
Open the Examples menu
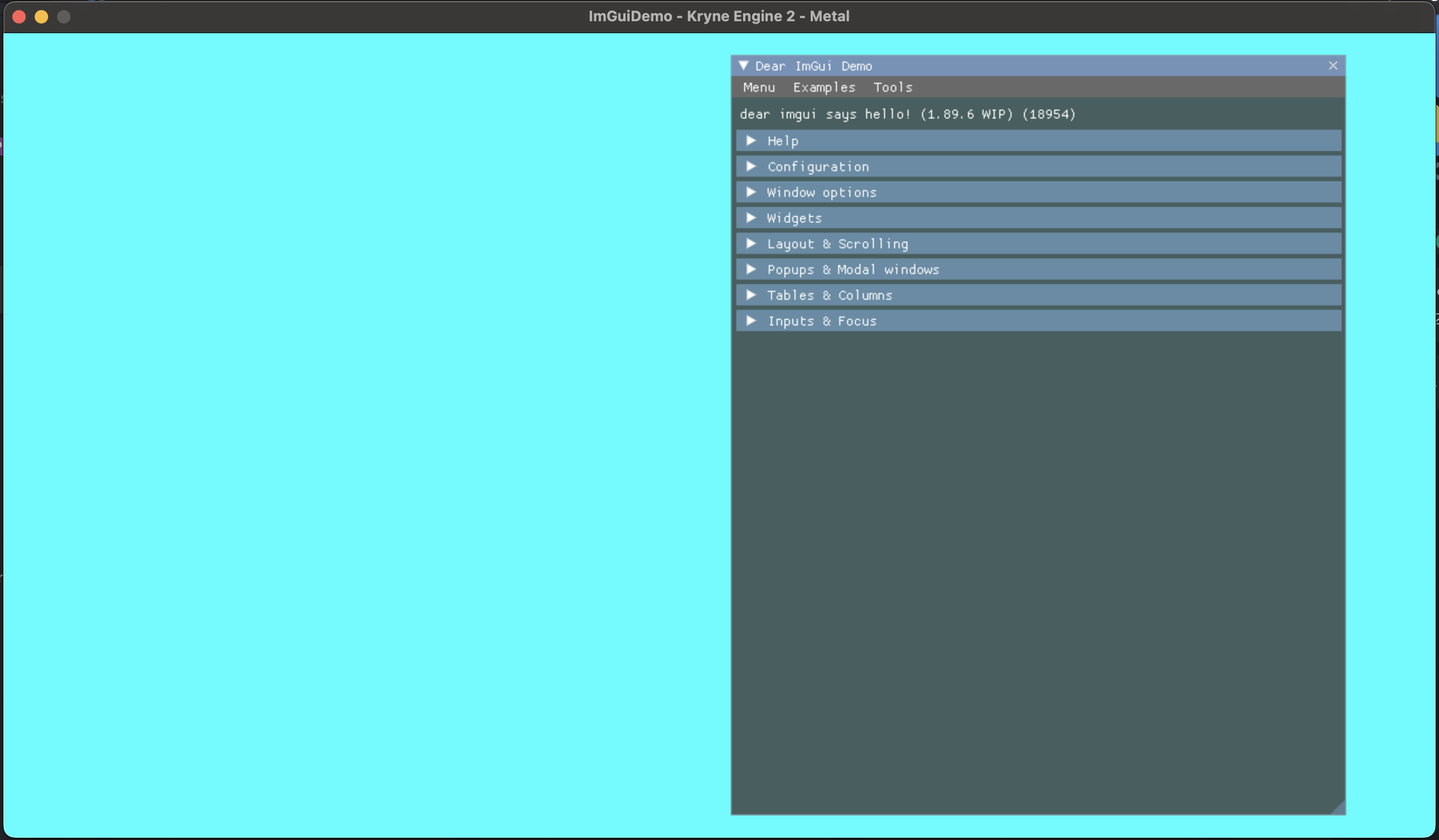click(x=824, y=87)
